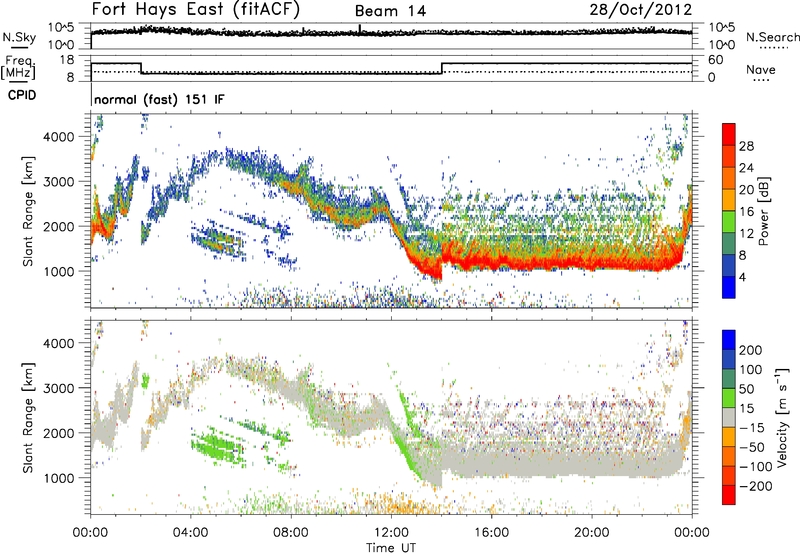The image size is (800, 554).
Task: Select the 'normal (fast) 151 IF' text
Action: [159, 99]
